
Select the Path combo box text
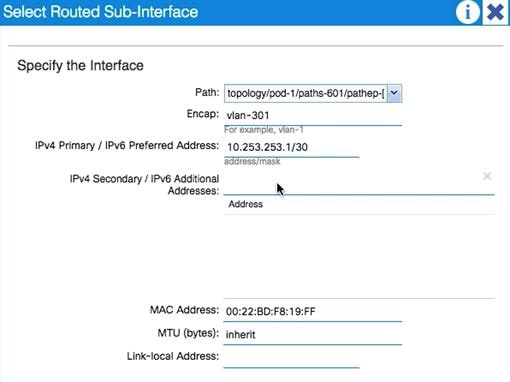pos(306,93)
